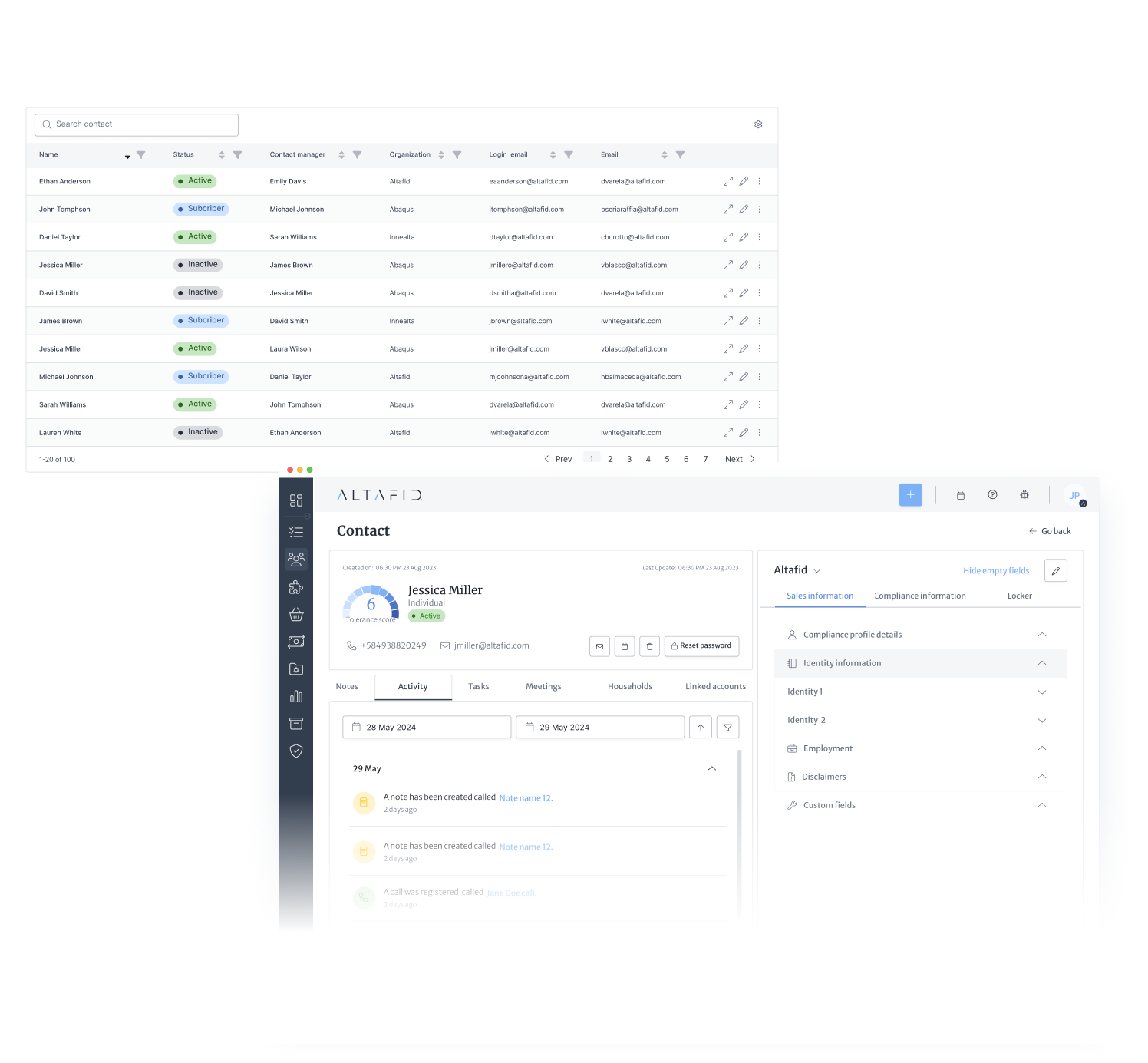Sort by Organization column
The width and height of the screenshot is (1148, 1063).
coord(441,155)
